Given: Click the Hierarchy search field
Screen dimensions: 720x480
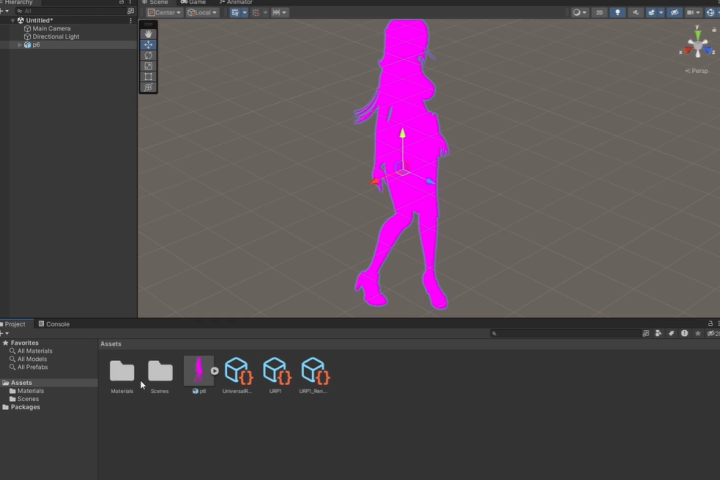Looking at the screenshot, I should (70, 11).
